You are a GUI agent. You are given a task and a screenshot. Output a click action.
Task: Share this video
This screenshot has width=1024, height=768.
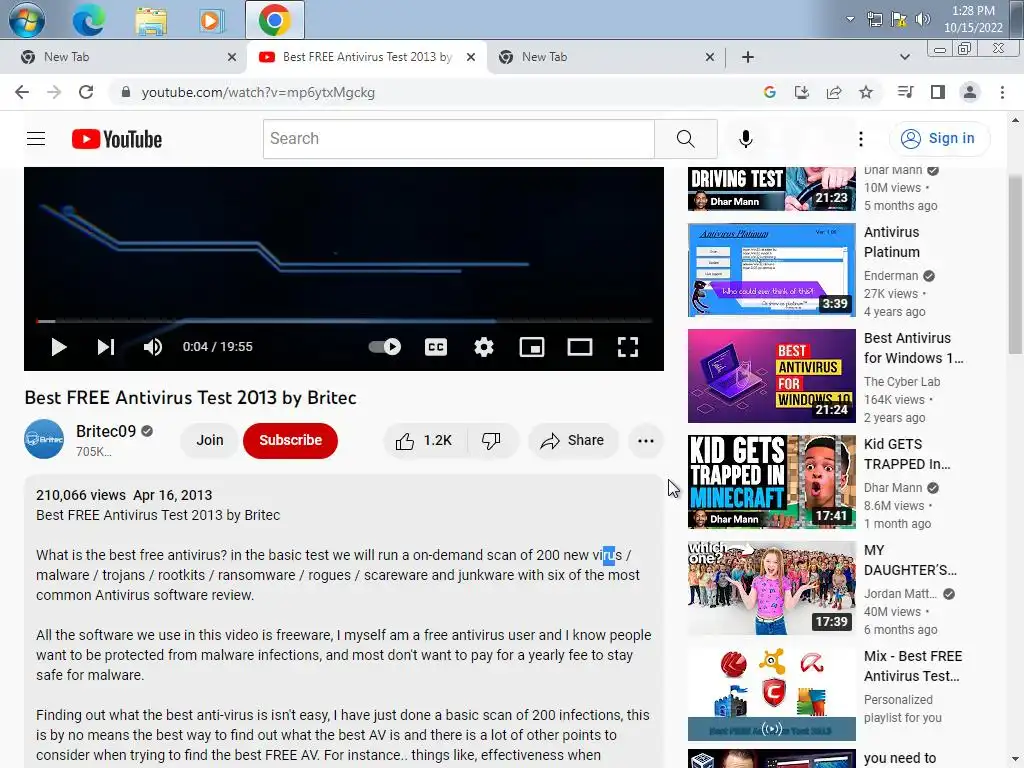572,441
